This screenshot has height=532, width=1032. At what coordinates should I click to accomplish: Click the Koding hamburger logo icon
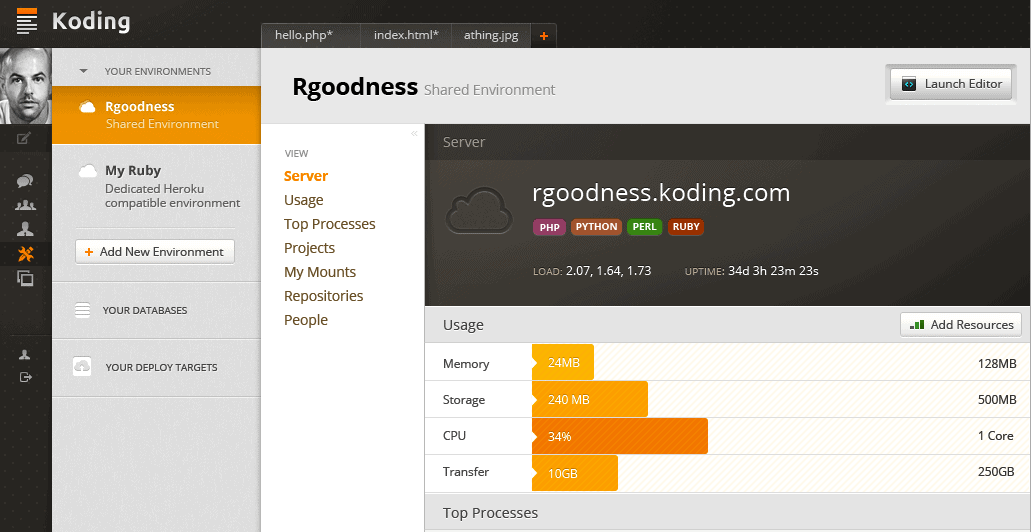point(27,21)
